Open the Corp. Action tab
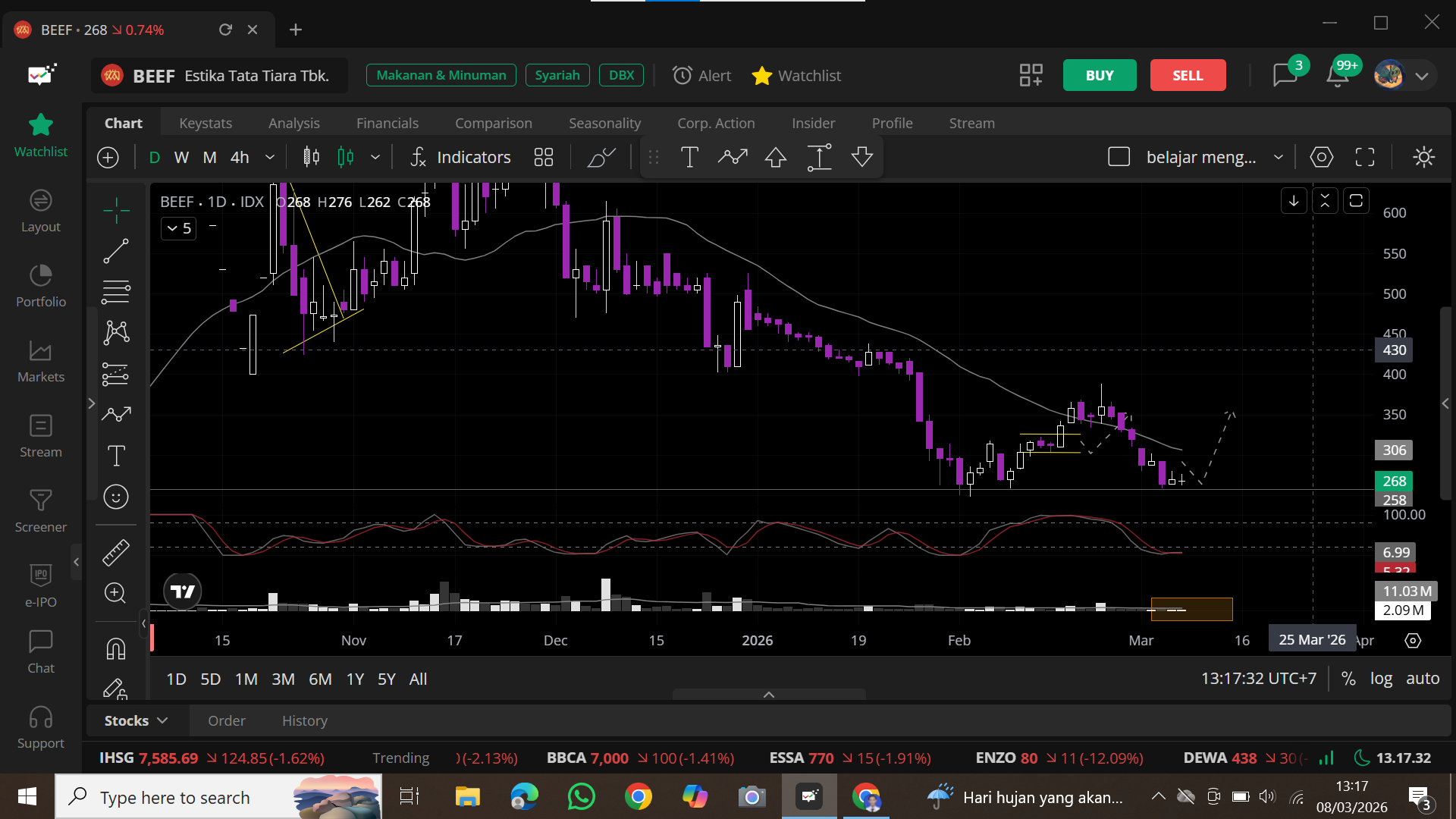Image resolution: width=1456 pixels, height=819 pixels. 715,123
